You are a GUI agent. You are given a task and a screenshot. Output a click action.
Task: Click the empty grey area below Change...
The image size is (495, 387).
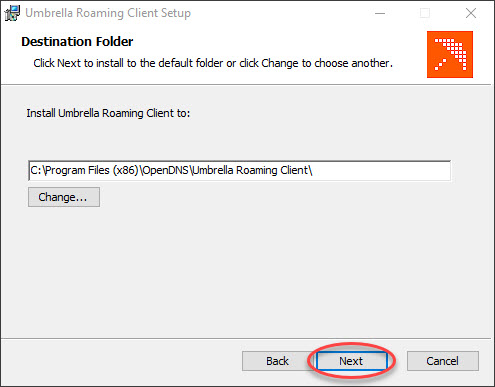[x=247, y=270]
